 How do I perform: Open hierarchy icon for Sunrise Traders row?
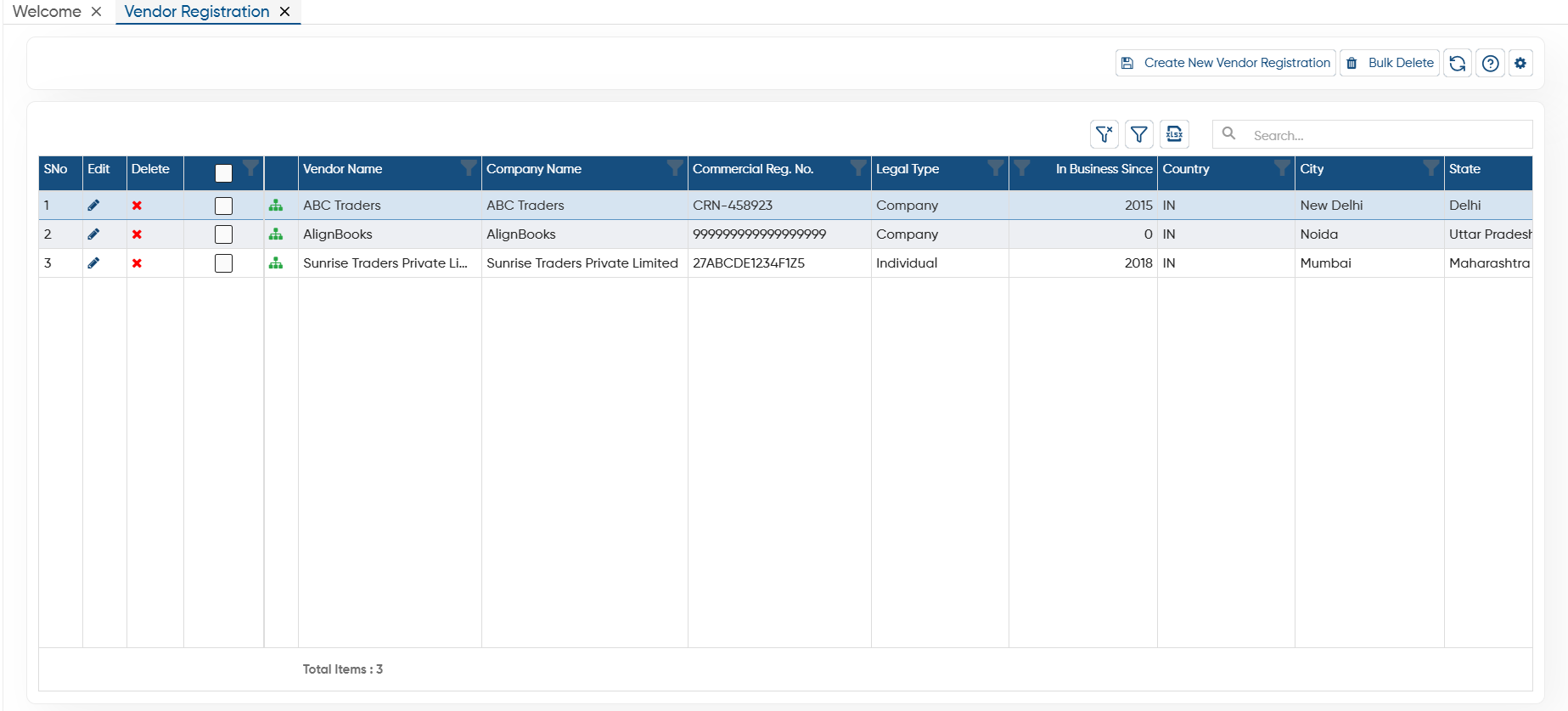(276, 263)
